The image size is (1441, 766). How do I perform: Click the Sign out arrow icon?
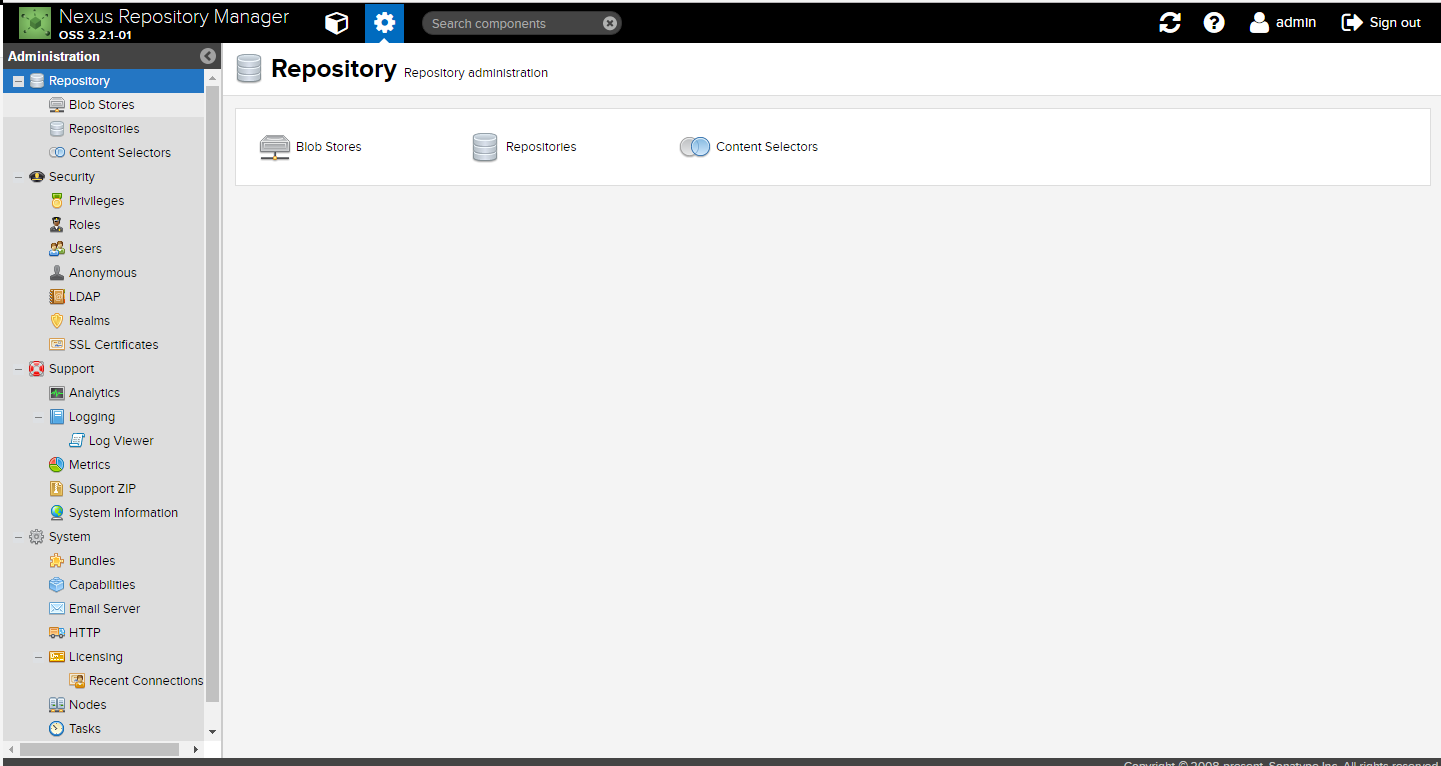pyautogui.click(x=1352, y=22)
